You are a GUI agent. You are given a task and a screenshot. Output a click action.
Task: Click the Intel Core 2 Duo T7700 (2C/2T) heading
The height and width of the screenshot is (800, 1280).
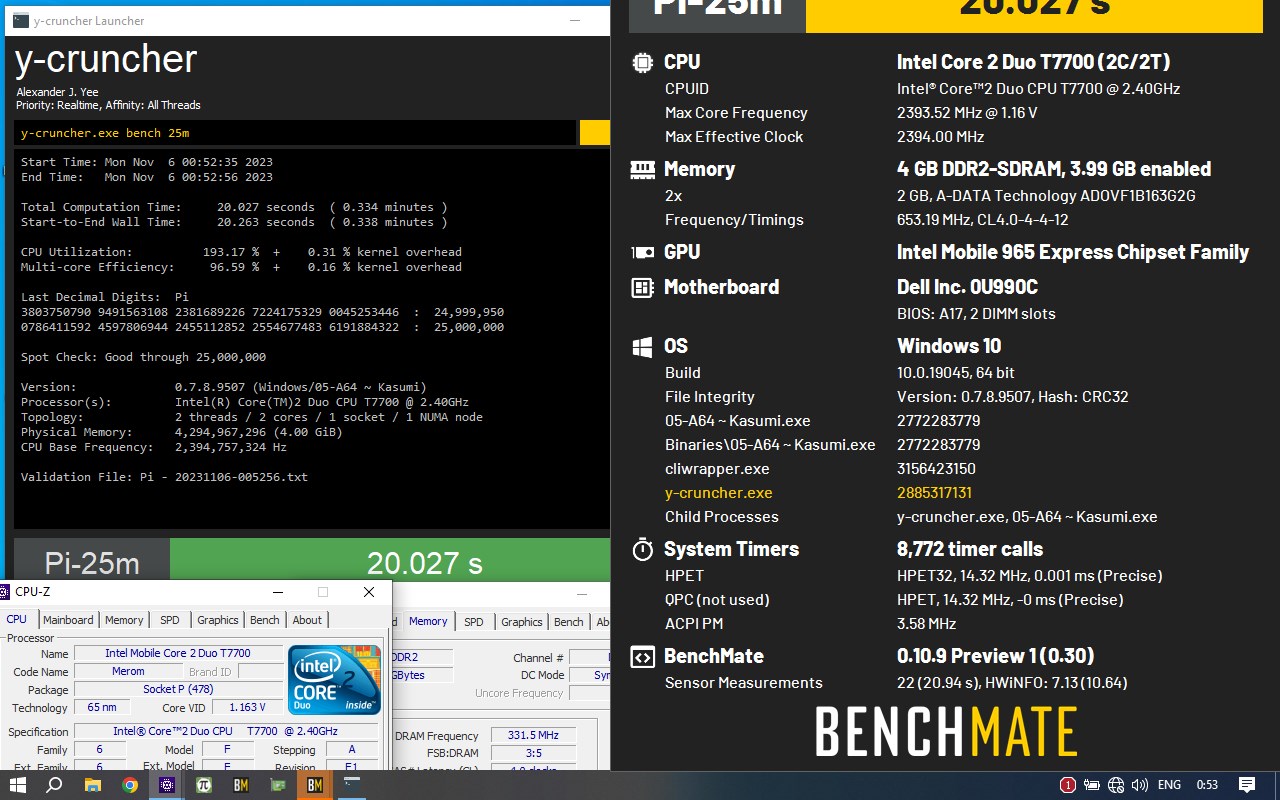pos(1033,62)
